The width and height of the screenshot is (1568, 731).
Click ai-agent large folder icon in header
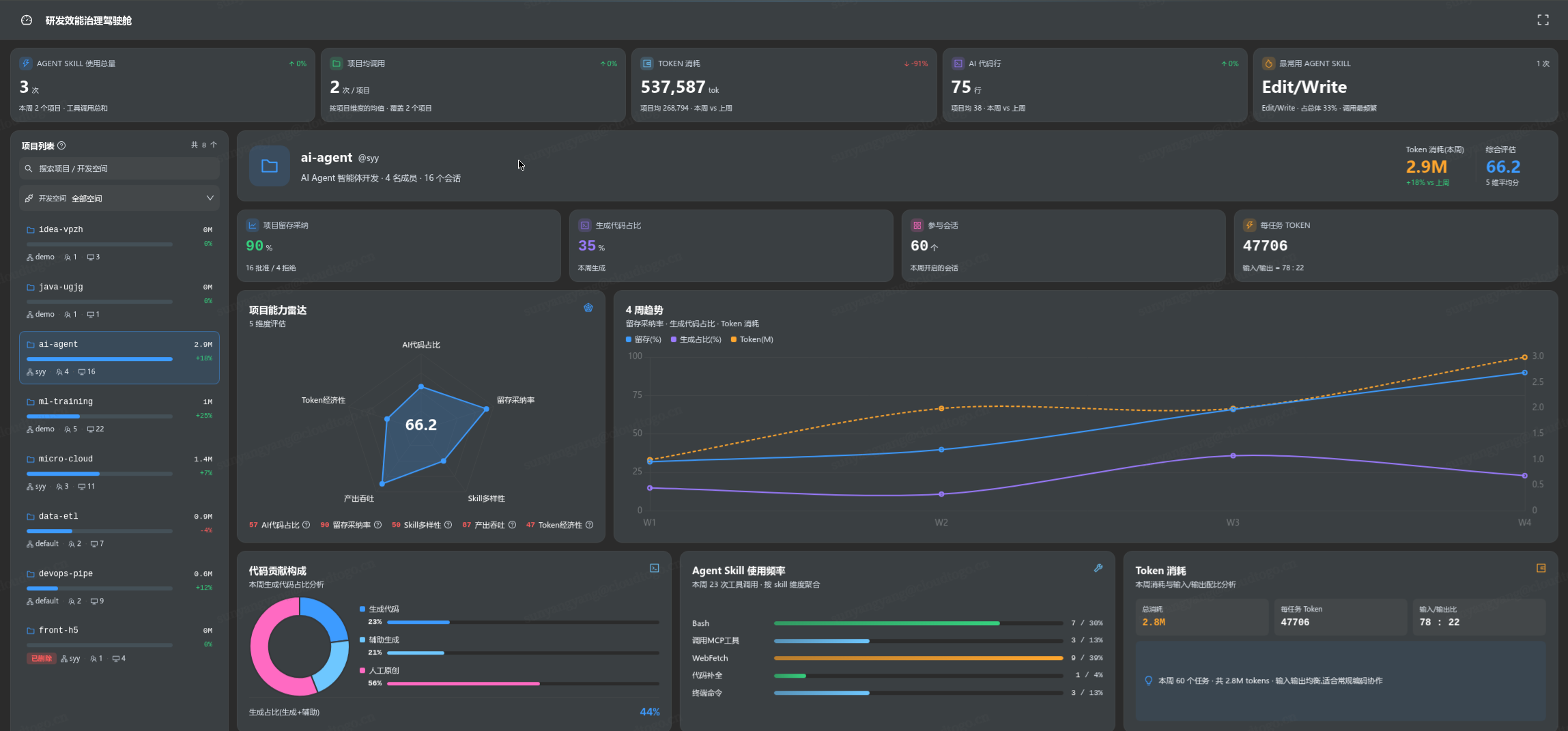pyautogui.click(x=270, y=166)
